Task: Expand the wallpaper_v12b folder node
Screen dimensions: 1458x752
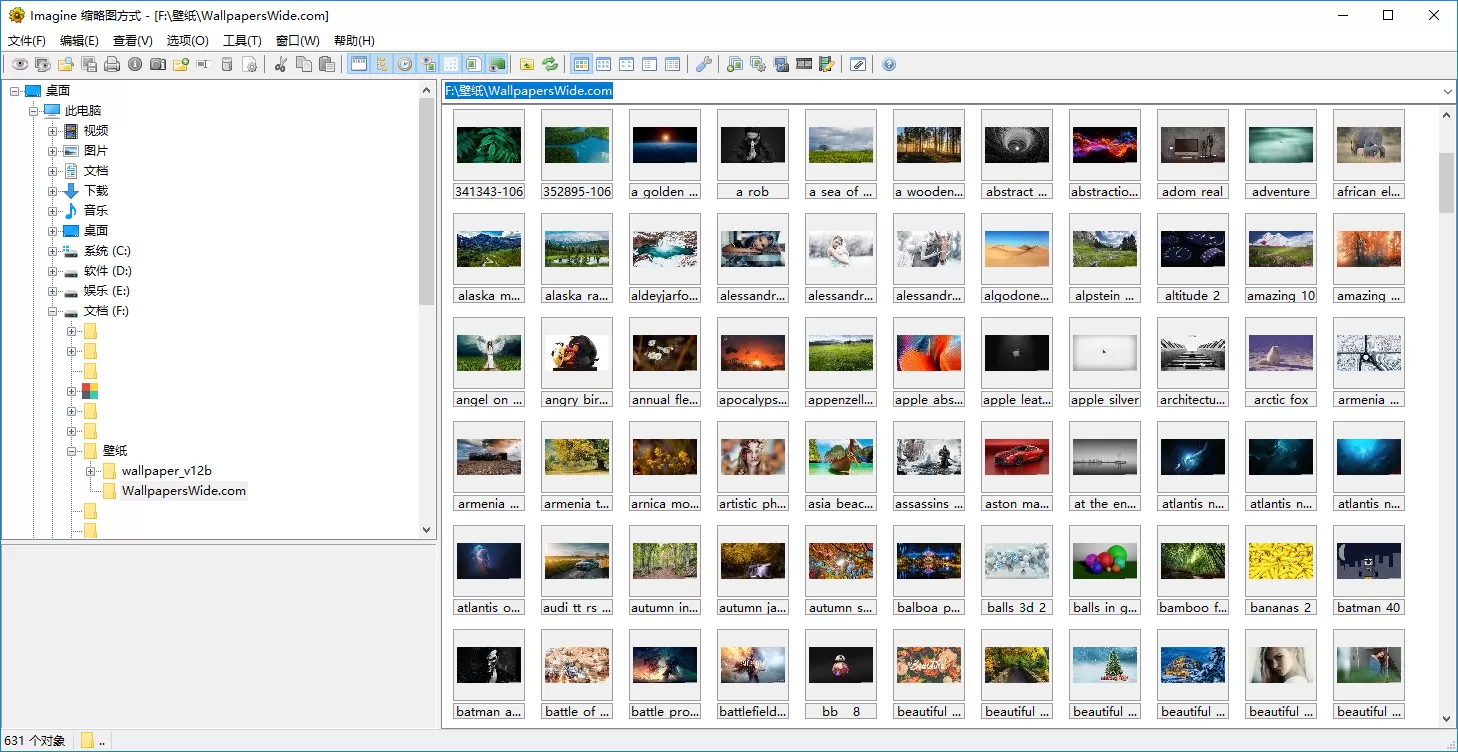Action: (x=91, y=471)
